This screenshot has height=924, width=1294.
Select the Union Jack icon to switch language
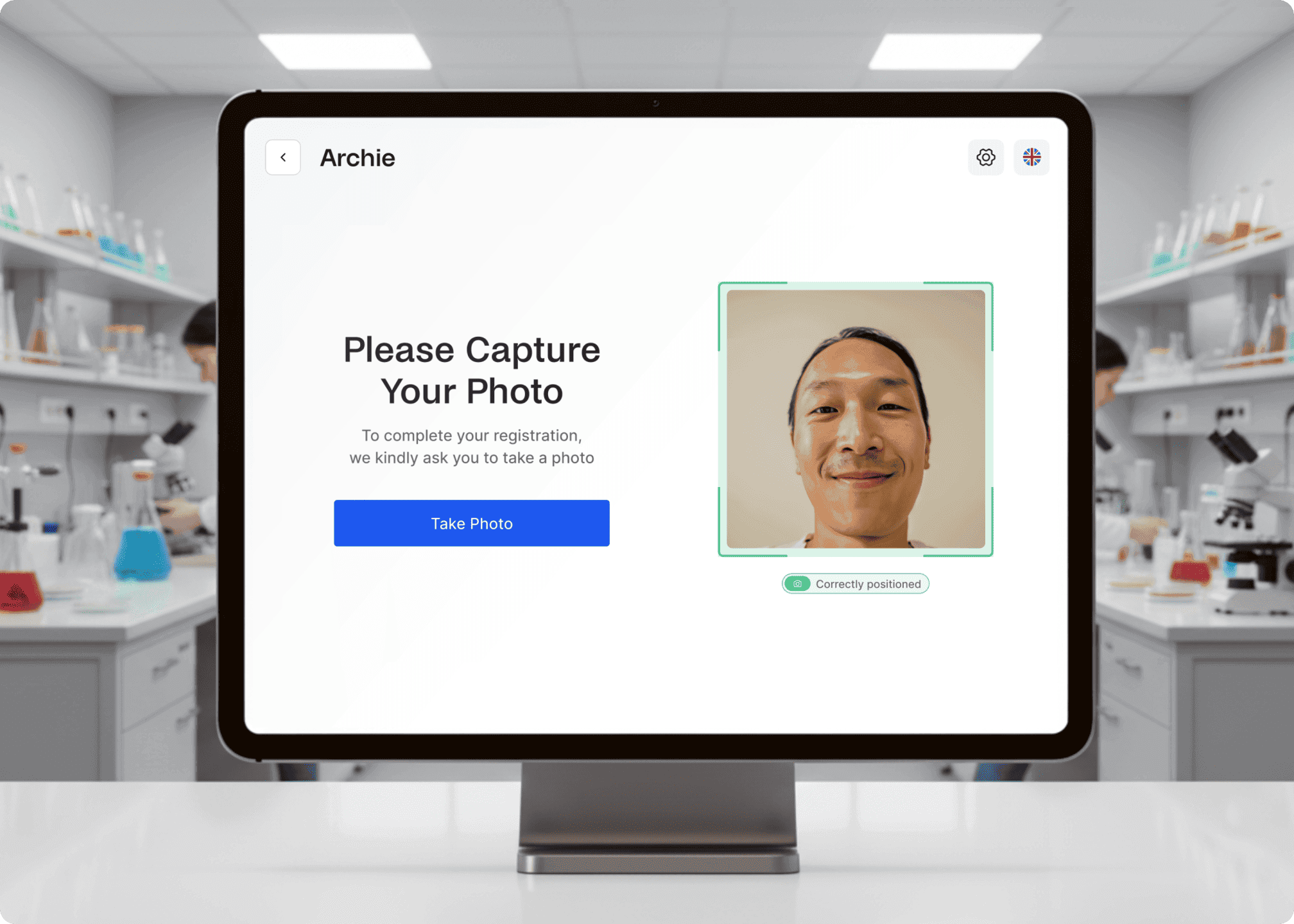1031,157
